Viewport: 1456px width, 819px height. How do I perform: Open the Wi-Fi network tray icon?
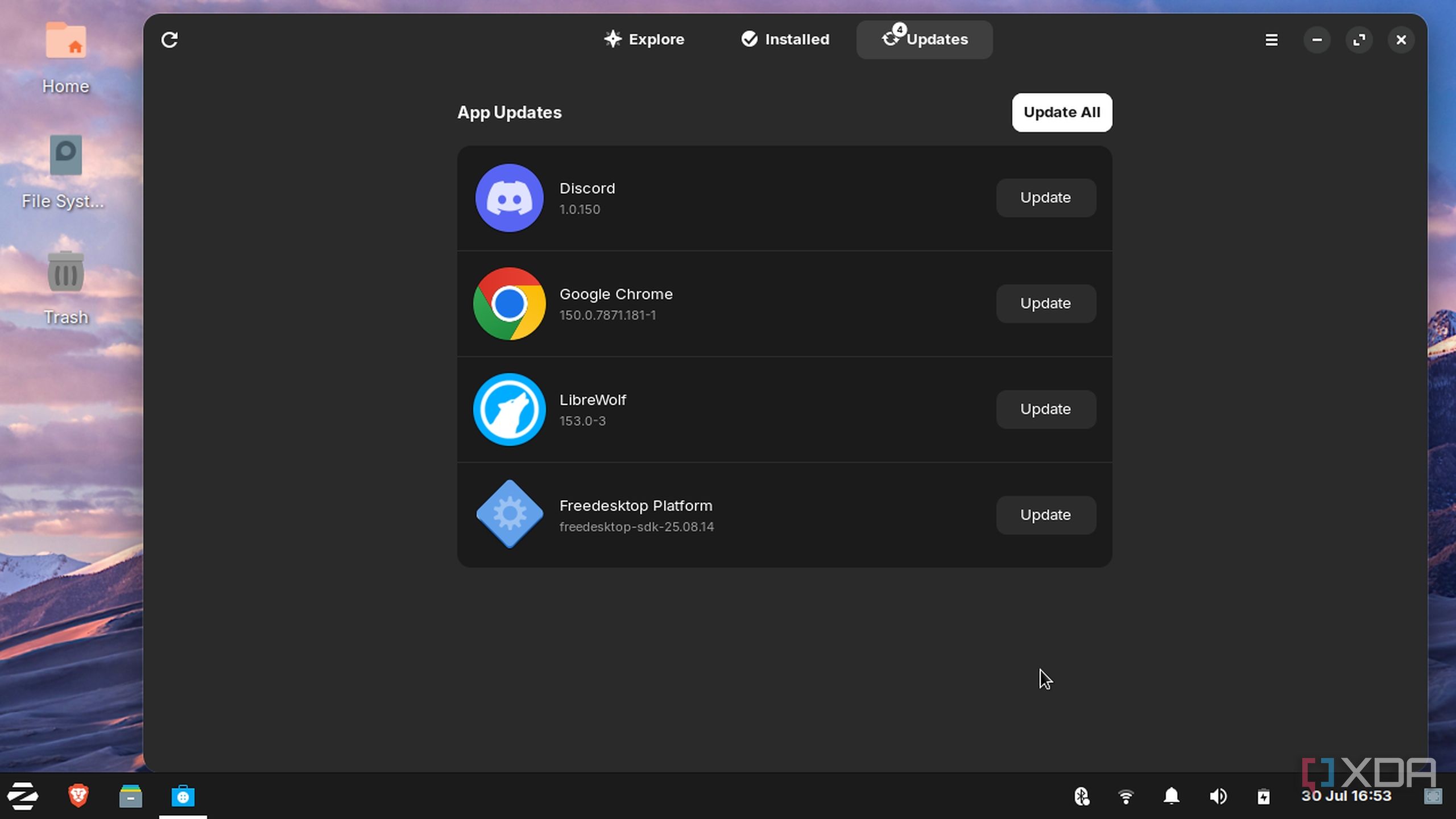click(1126, 796)
